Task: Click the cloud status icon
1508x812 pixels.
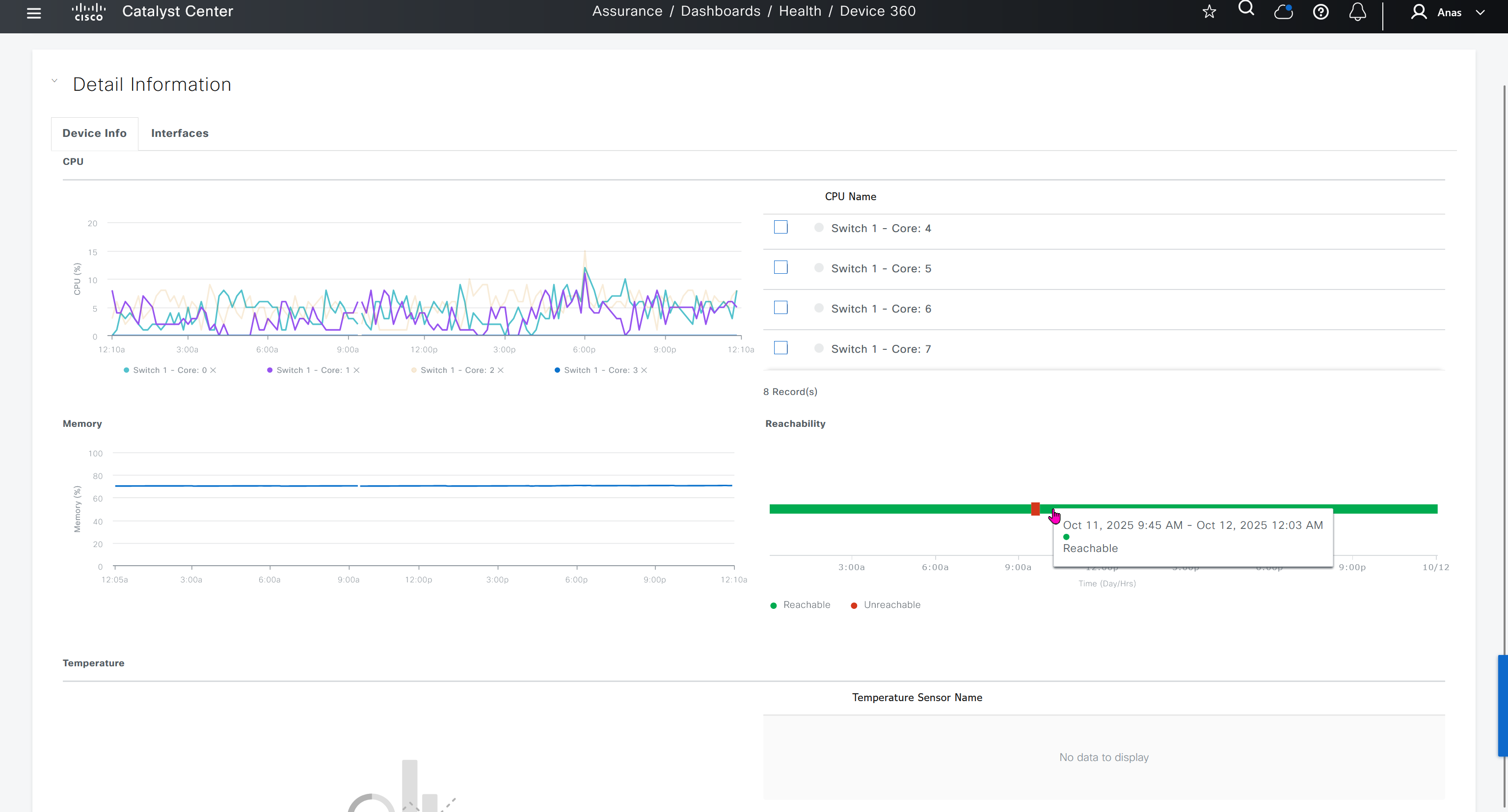Action: (1283, 12)
